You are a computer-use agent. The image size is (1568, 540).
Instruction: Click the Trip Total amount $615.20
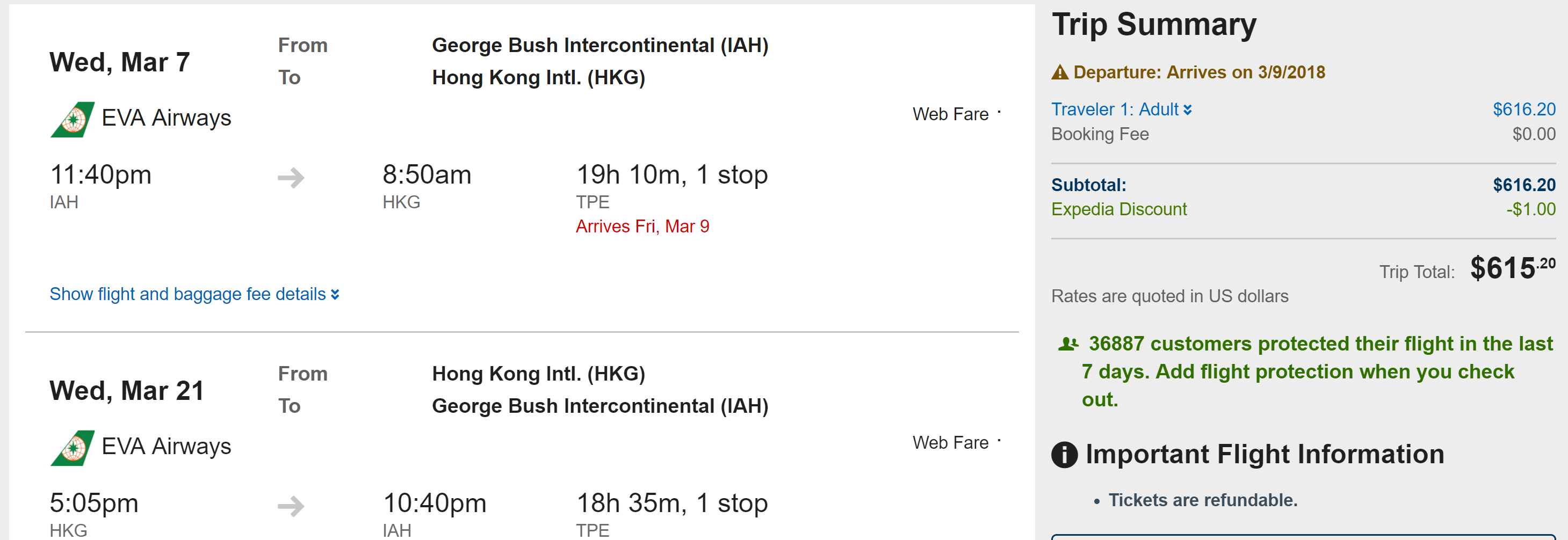point(1513,268)
